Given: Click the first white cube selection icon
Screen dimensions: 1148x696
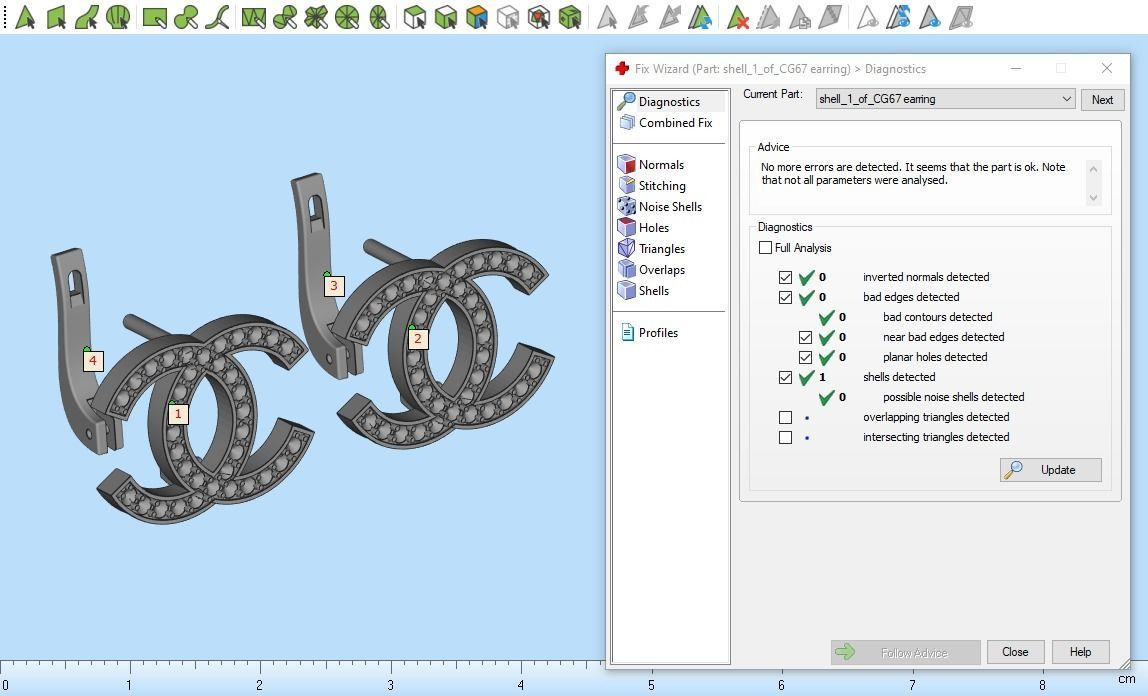Looking at the screenshot, I should coord(414,17).
